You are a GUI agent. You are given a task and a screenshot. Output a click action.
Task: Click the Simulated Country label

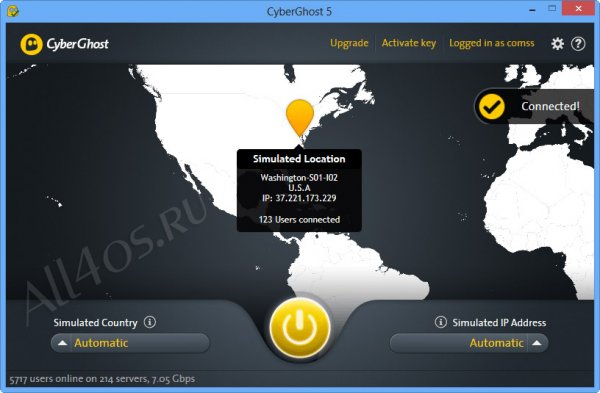95,323
